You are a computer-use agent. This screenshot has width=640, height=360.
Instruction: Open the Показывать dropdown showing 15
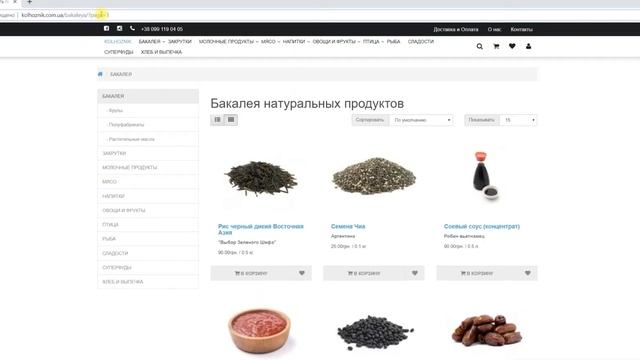point(518,120)
